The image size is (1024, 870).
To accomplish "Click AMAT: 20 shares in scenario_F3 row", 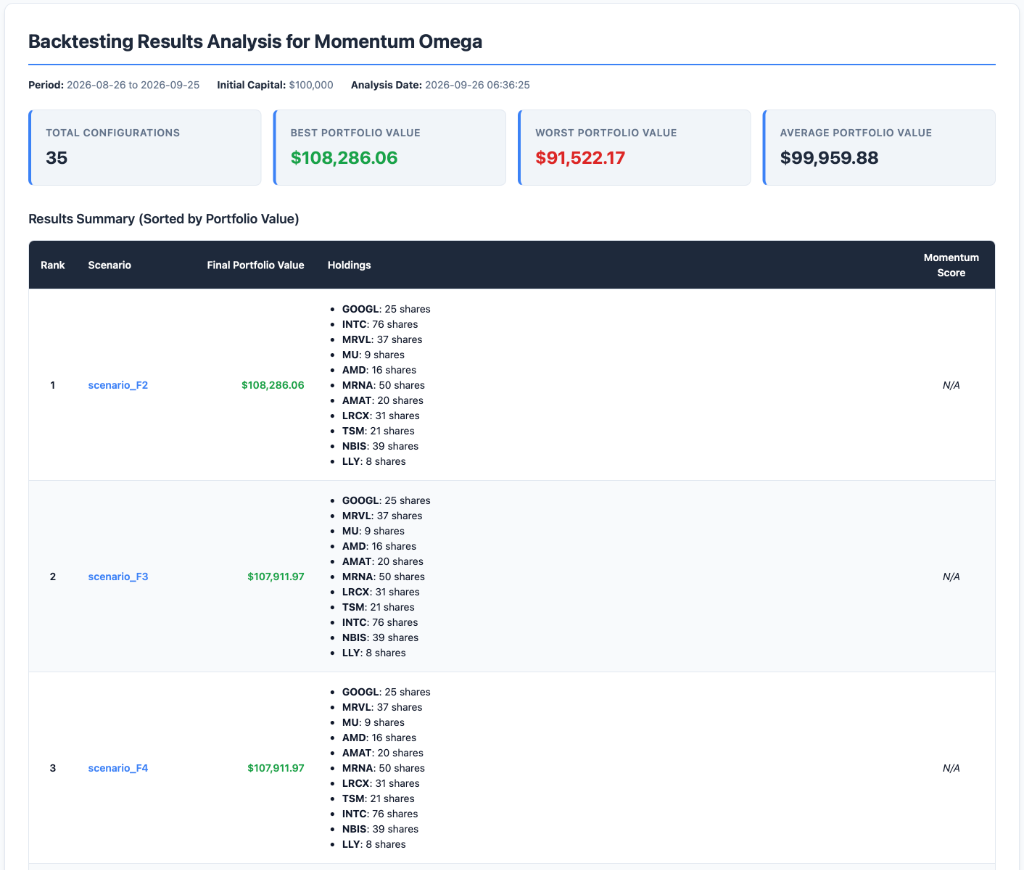I will pyautogui.click(x=383, y=562).
